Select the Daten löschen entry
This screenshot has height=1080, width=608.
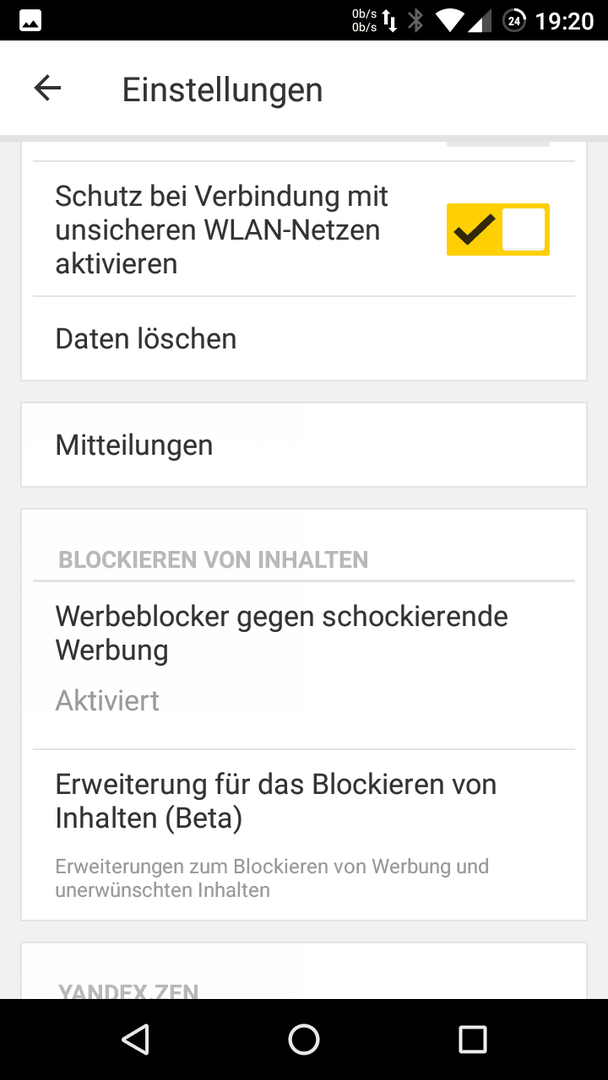tap(304, 338)
